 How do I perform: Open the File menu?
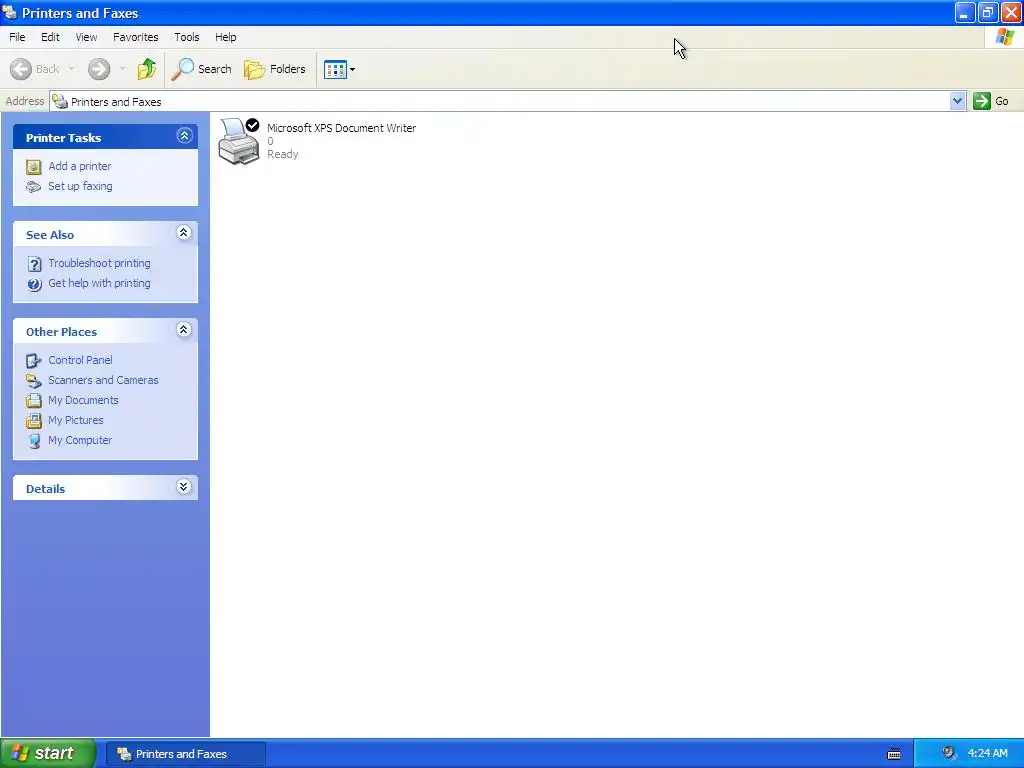[17, 37]
